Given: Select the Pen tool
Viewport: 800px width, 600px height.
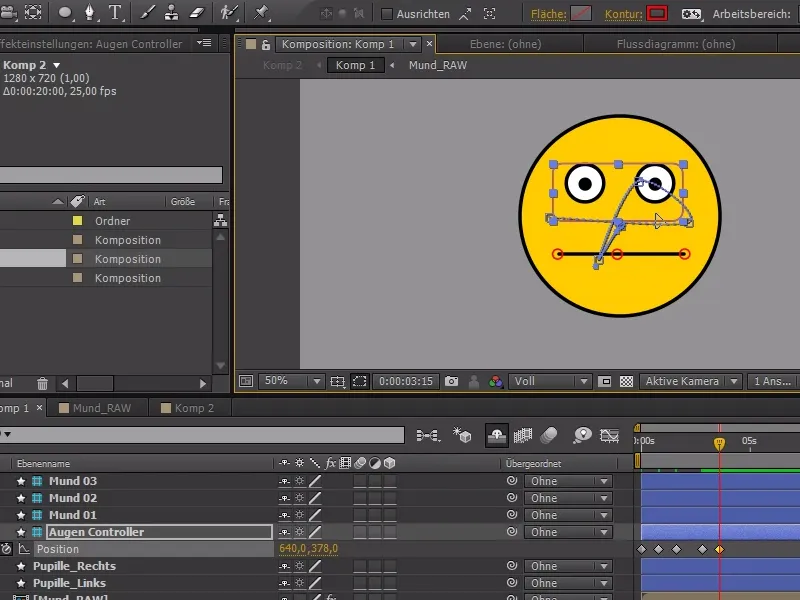Looking at the screenshot, I should [90, 13].
